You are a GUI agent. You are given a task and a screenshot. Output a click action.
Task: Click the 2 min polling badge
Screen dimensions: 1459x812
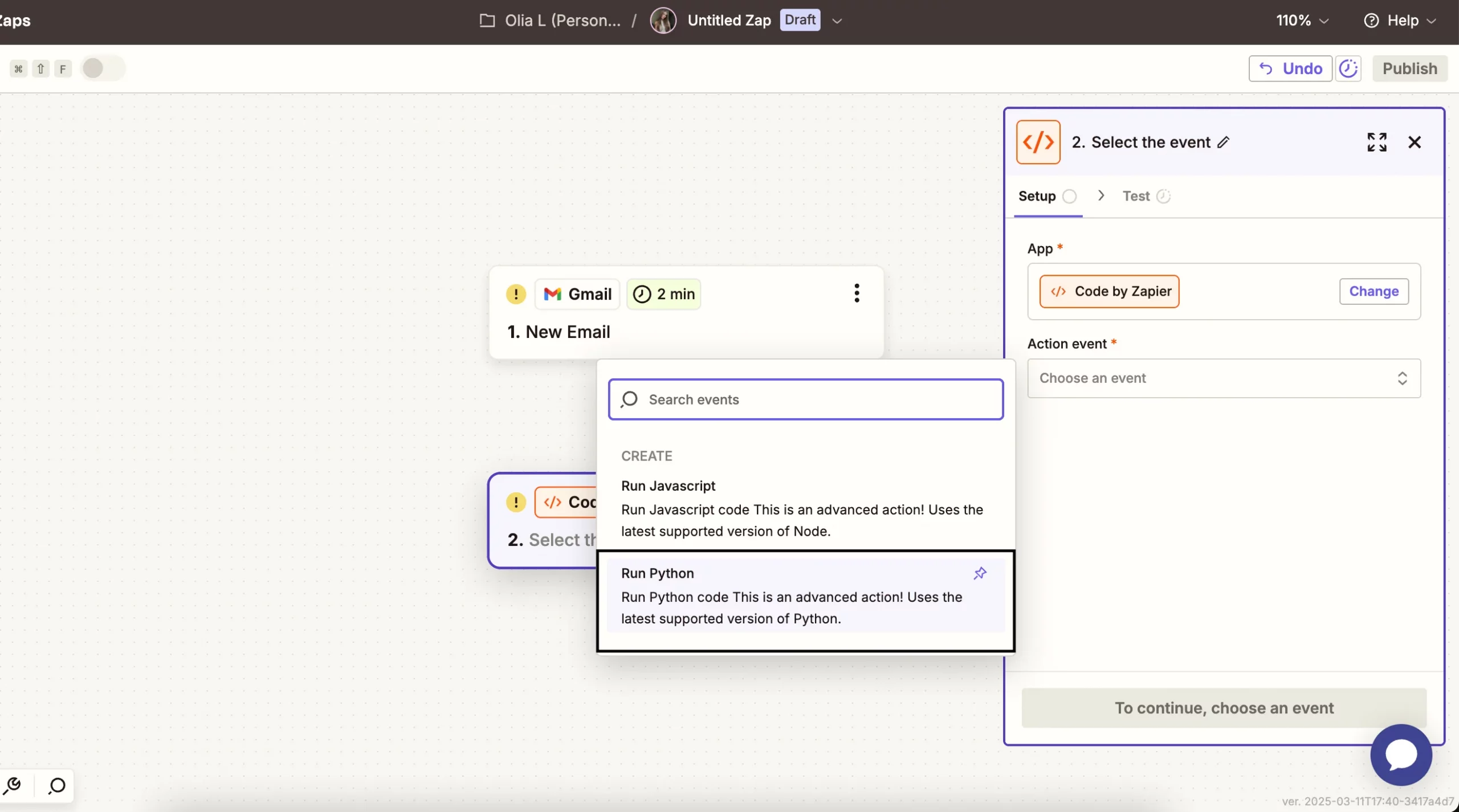click(664, 294)
